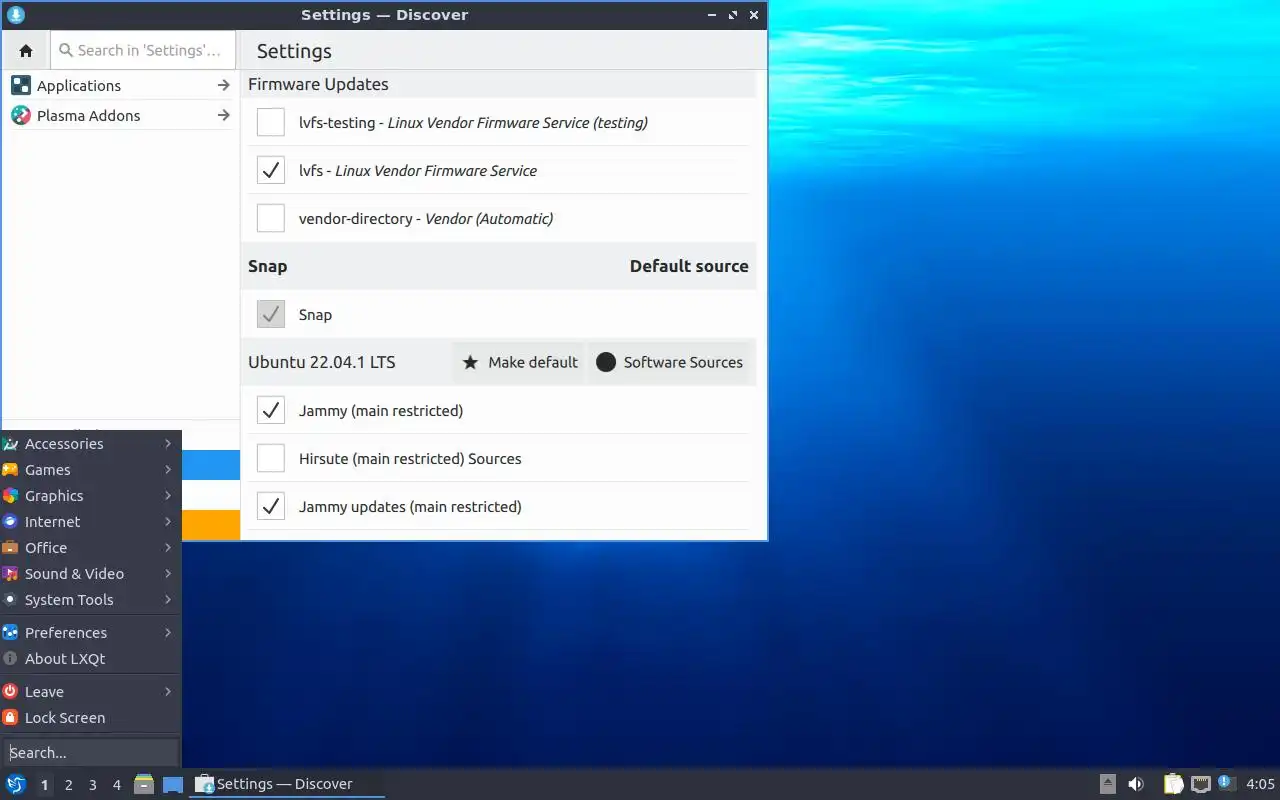
Task: Uncheck the lvfs firmware service
Action: (271, 170)
